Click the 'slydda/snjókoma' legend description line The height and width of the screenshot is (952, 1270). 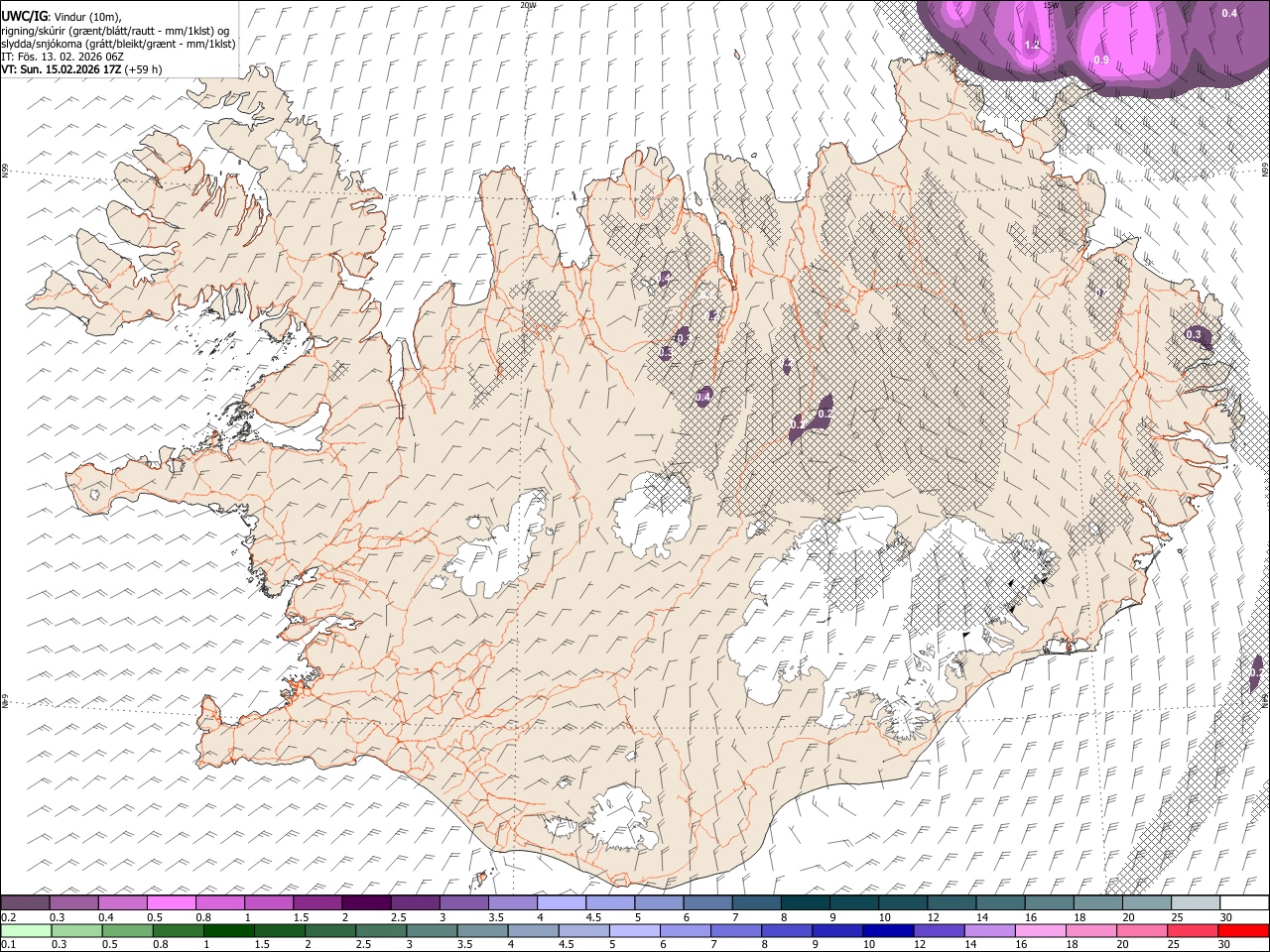point(118,44)
